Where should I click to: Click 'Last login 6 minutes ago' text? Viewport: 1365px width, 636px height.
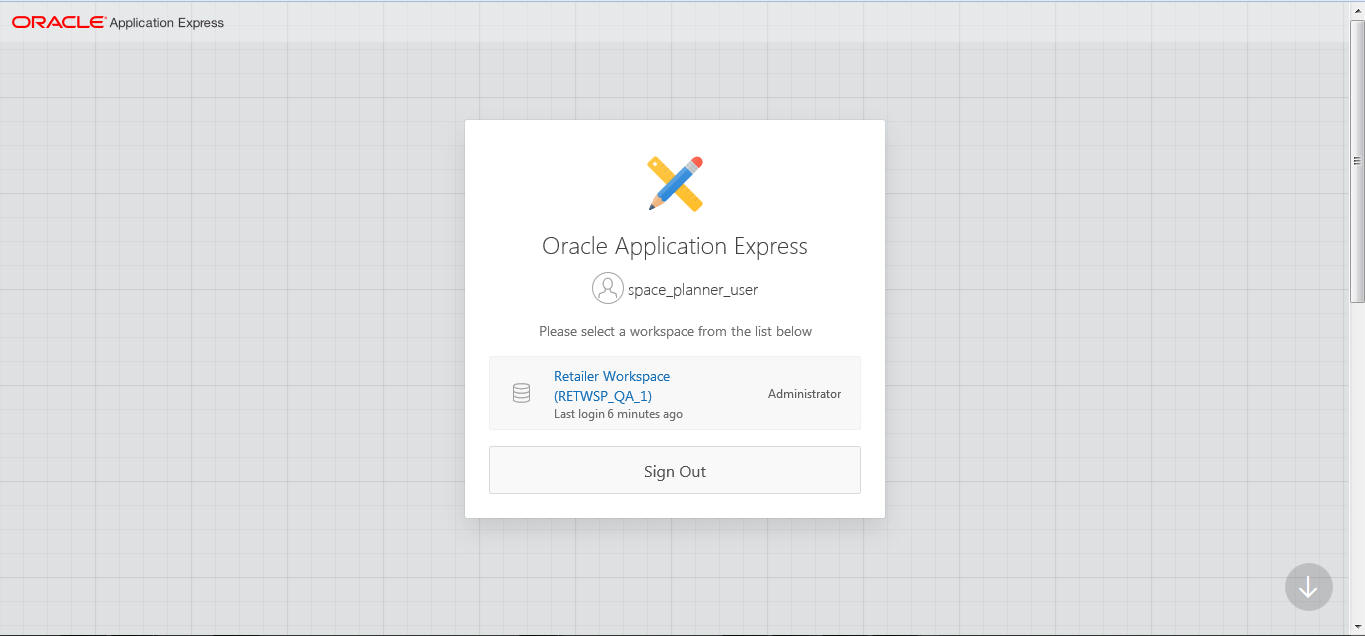618,414
